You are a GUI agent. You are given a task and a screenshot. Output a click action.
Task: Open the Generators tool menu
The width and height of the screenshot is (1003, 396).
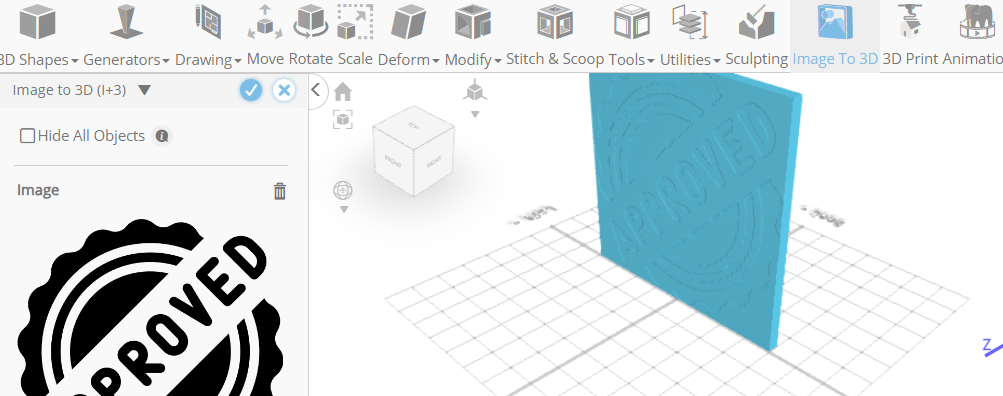(x=126, y=35)
